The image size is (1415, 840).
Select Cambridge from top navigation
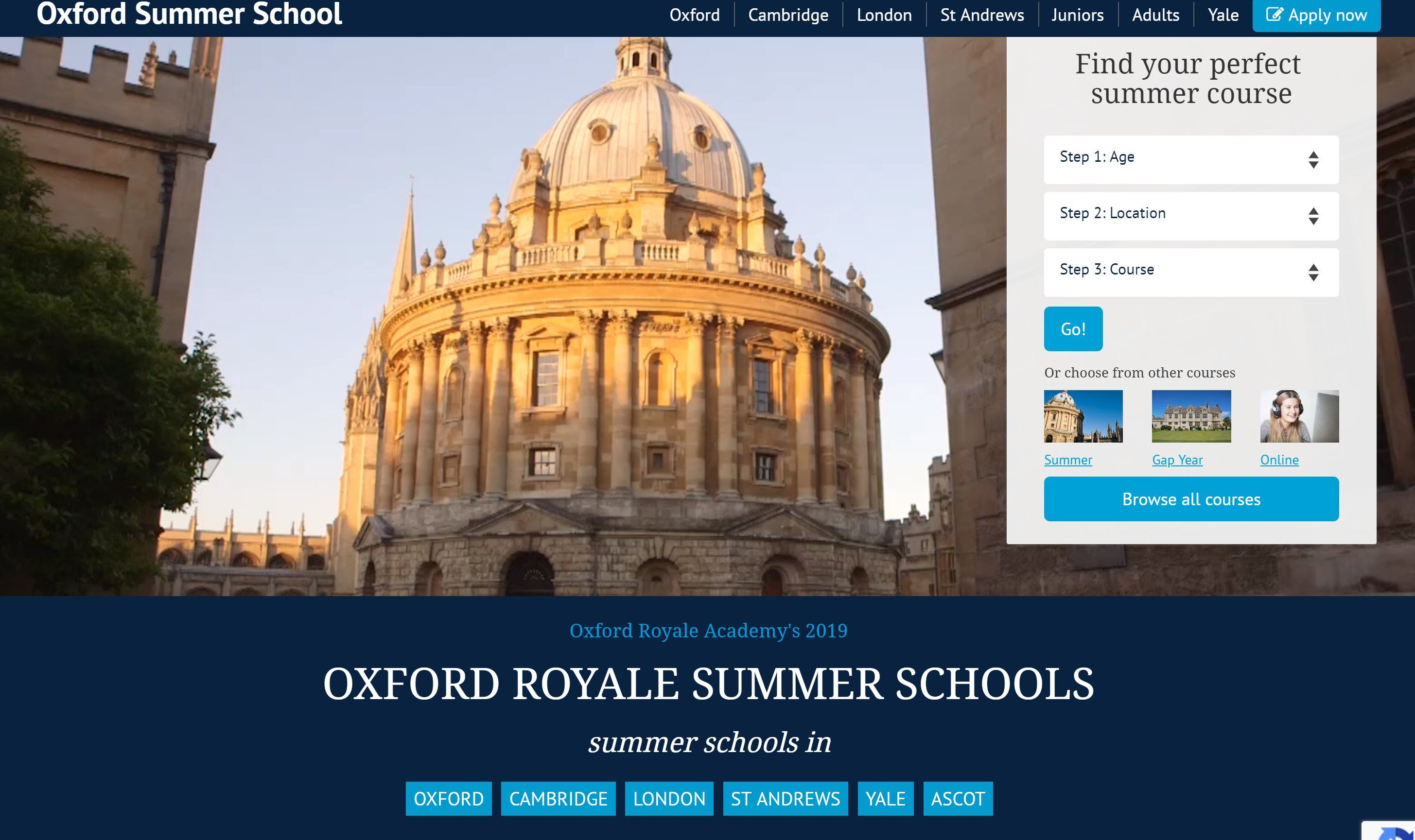click(787, 15)
